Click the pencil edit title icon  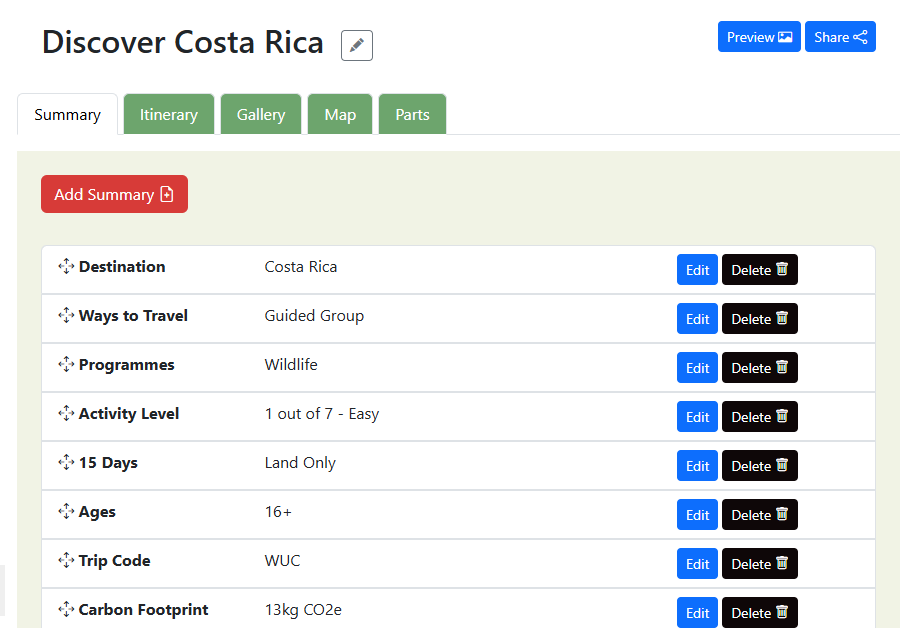[x=357, y=45]
